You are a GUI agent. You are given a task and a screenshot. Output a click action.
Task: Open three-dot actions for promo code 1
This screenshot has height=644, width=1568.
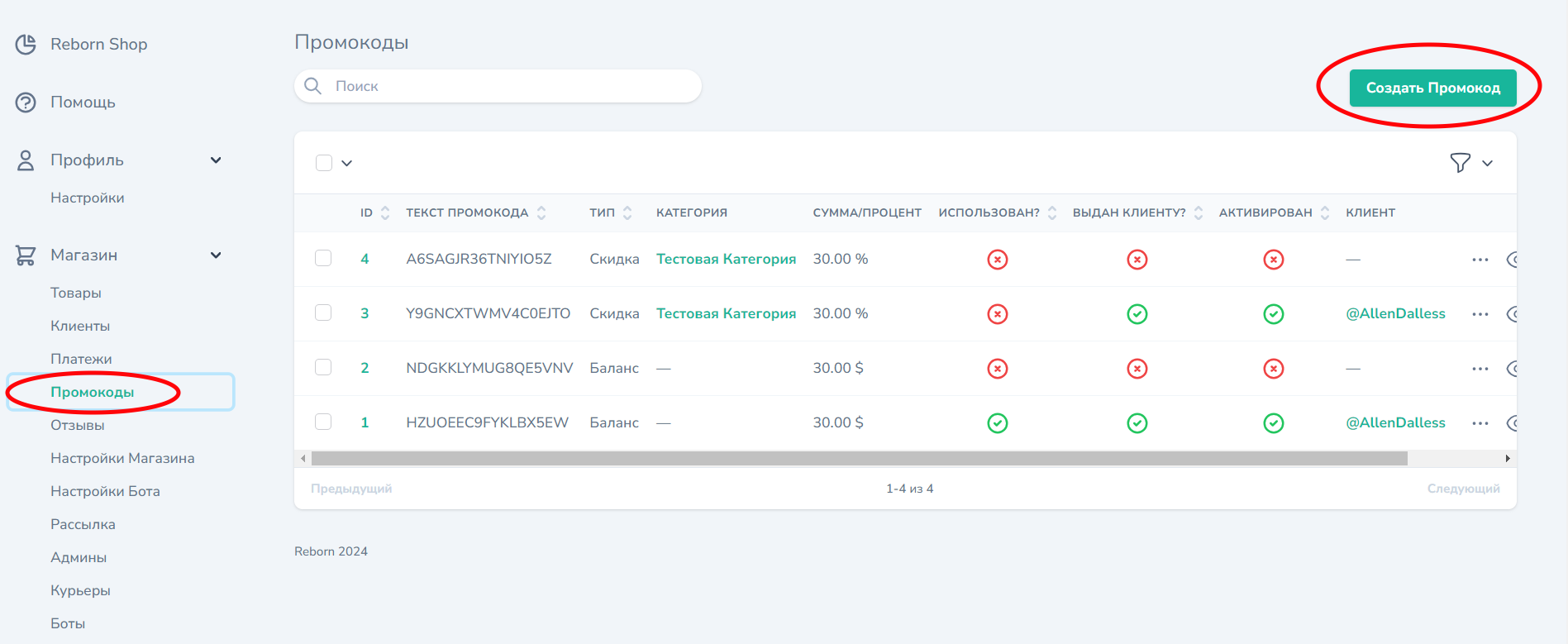tap(1480, 423)
